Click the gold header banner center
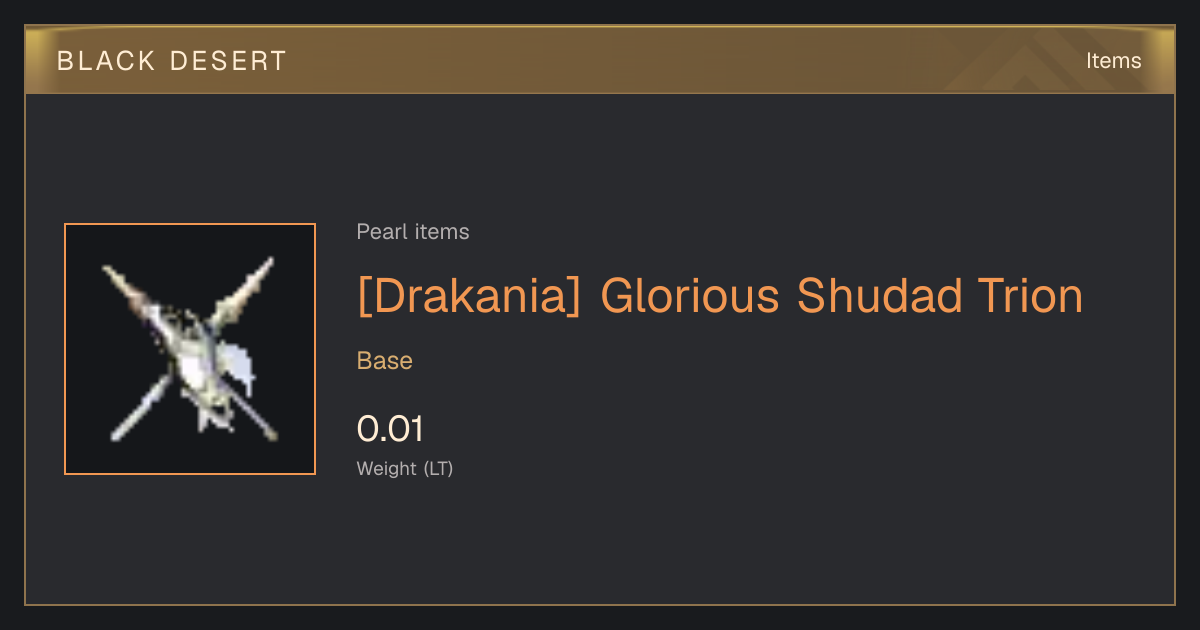Image resolution: width=1200 pixels, height=630 pixels. [x=600, y=60]
